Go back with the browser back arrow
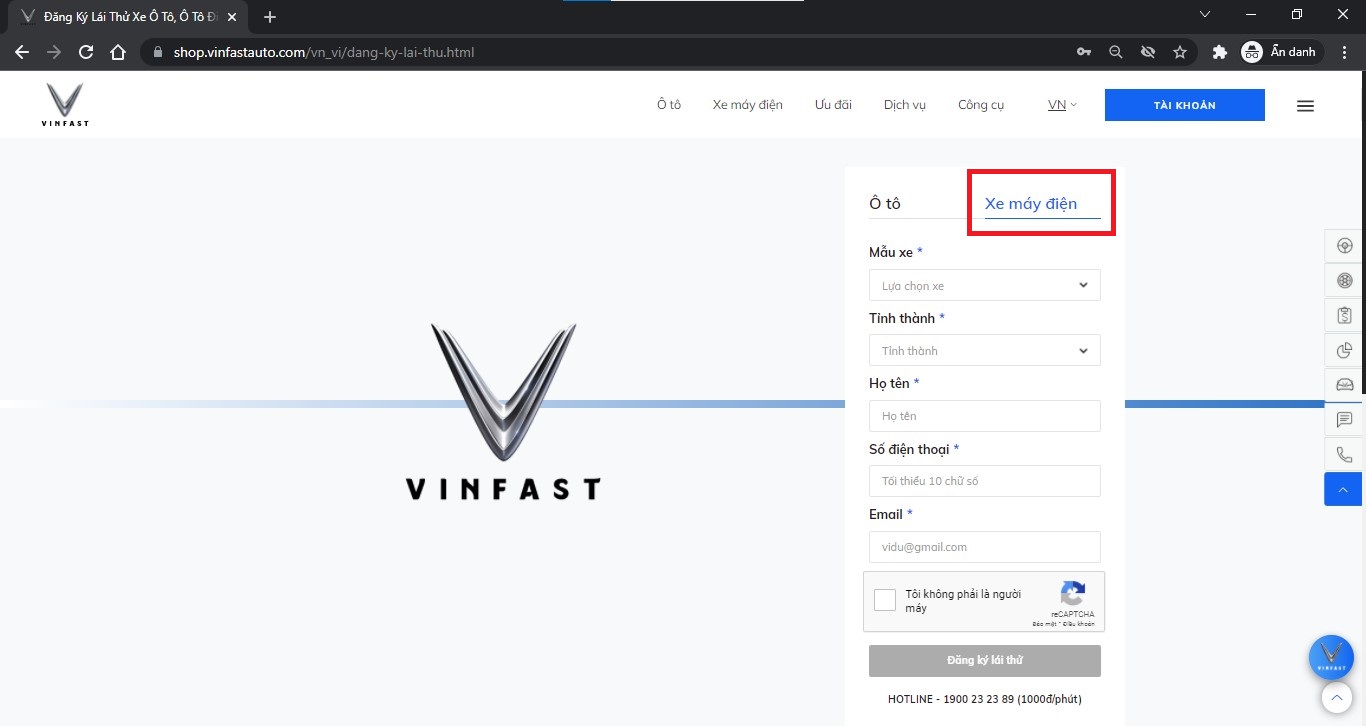 click(22, 52)
